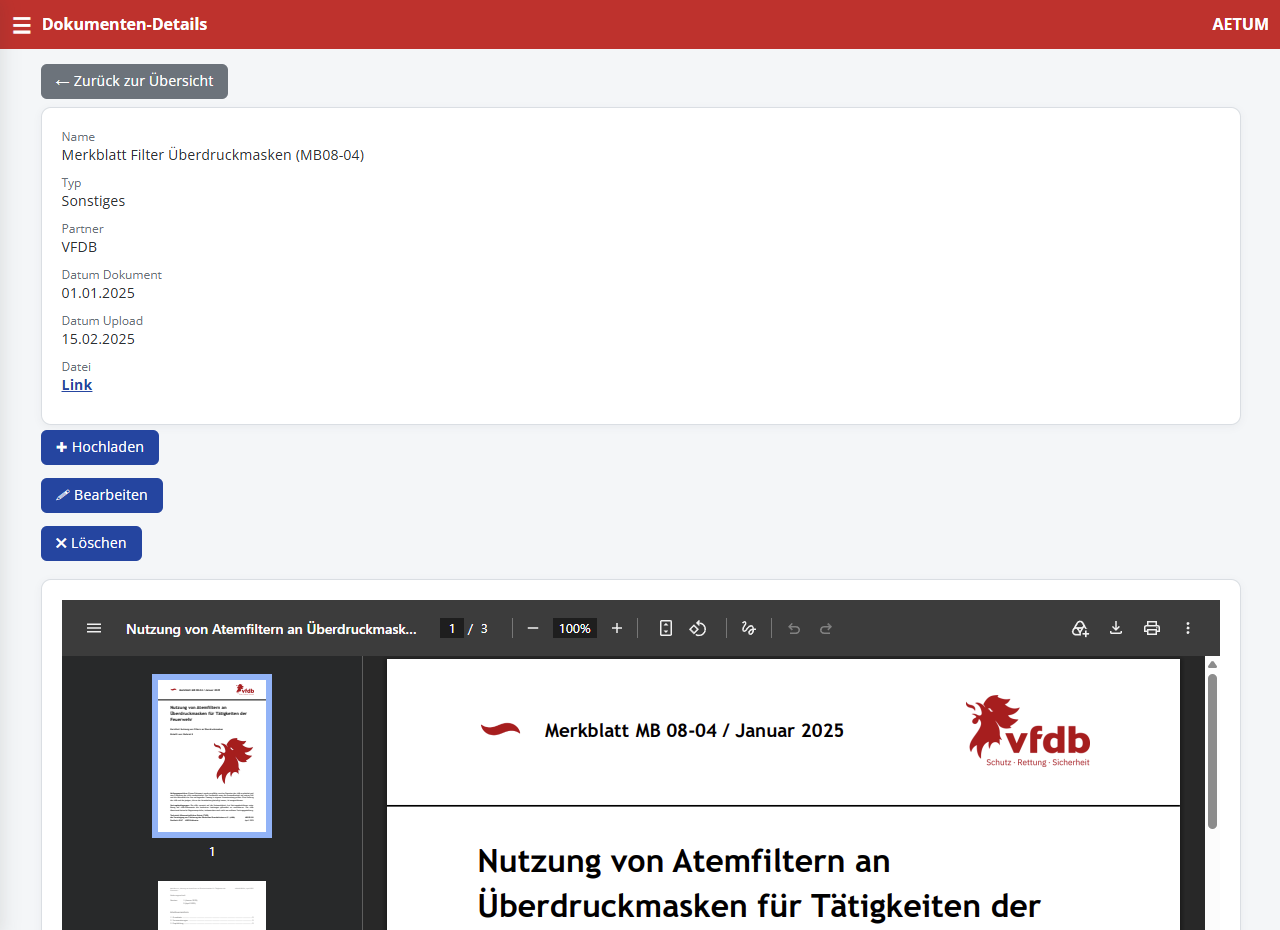The width and height of the screenshot is (1280, 930).
Task: Select page 1 thumbnail in sidebar
Action: (x=212, y=756)
